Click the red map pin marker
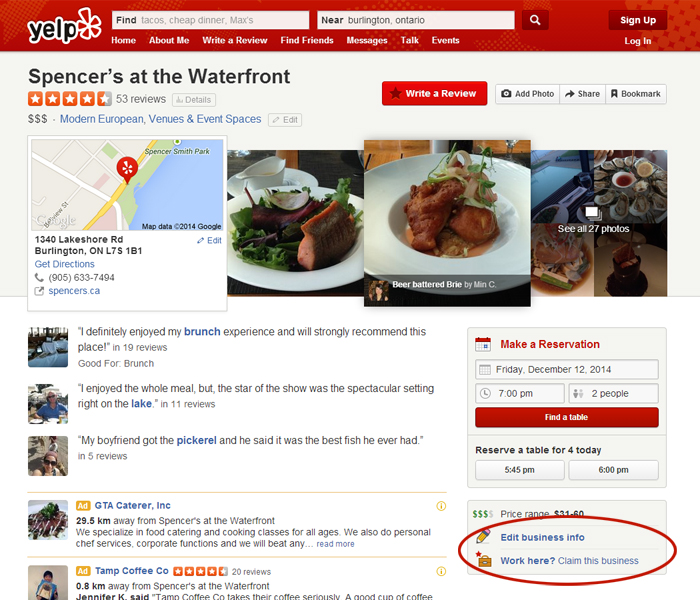The image size is (700, 600). (x=127, y=170)
